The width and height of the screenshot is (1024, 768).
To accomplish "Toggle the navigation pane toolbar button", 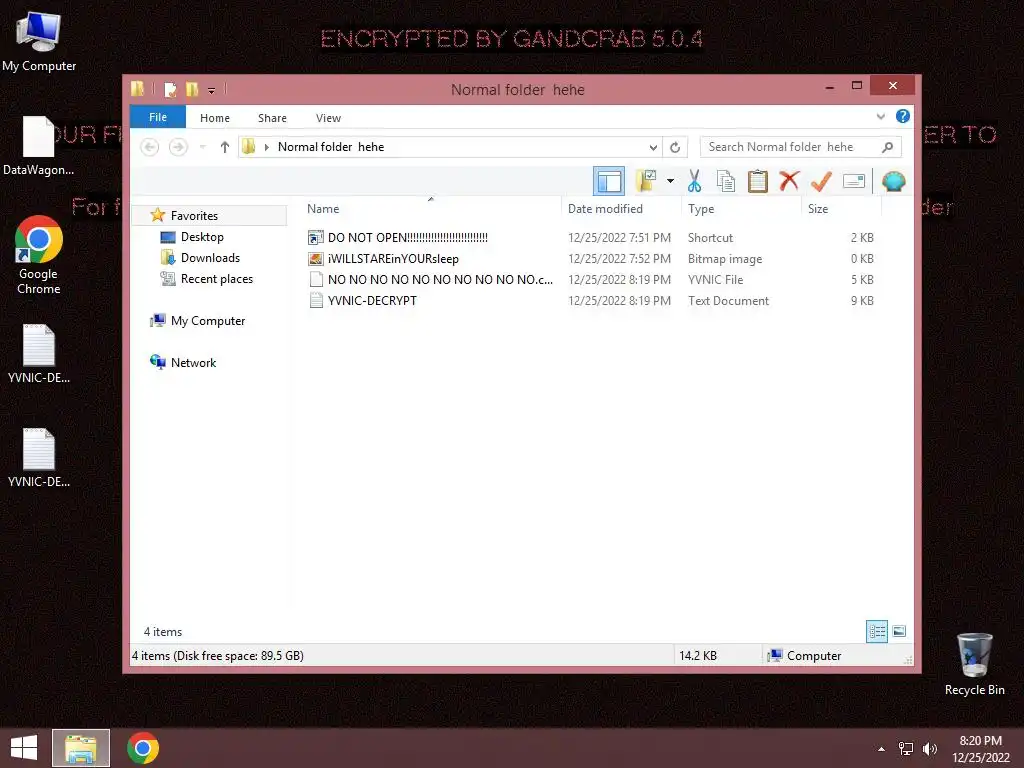I will coord(609,182).
